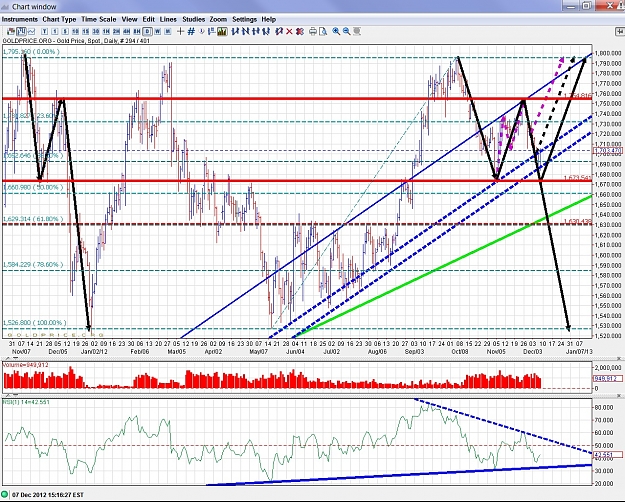Click the edit lines icon before the red X

tap(279, 31)
